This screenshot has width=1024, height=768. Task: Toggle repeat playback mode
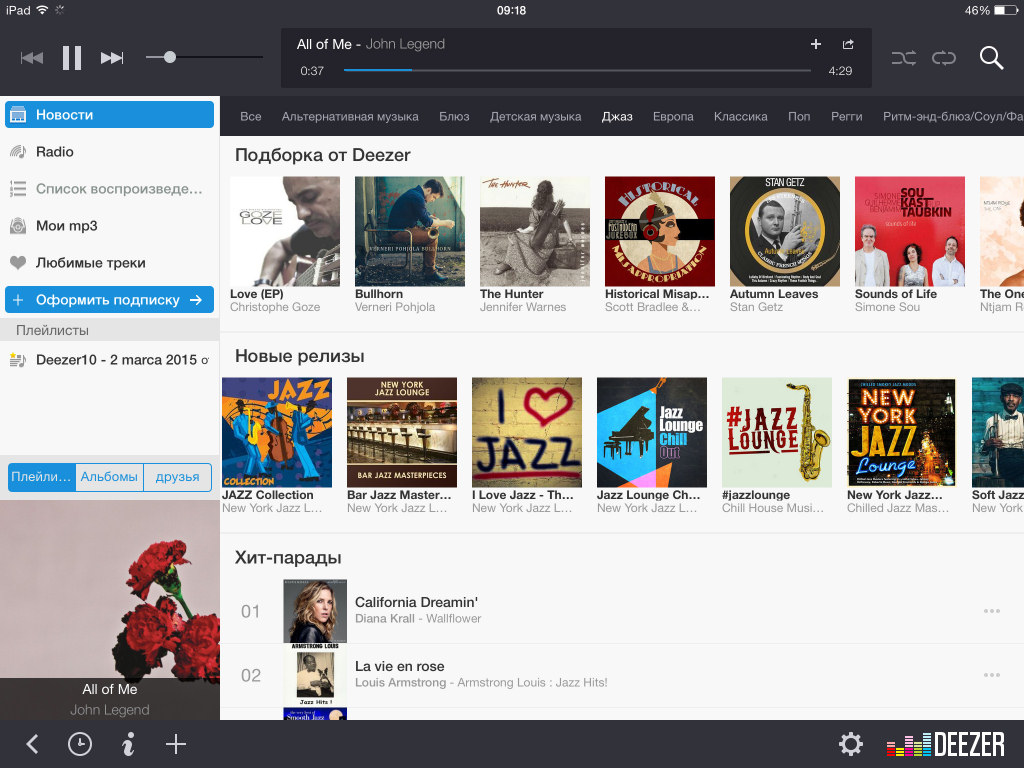pos(944,58)
